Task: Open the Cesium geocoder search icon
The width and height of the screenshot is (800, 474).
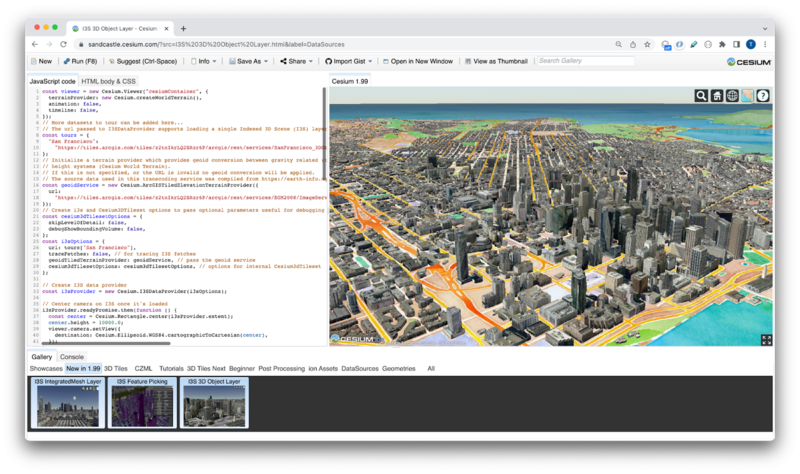Action: 701,96
